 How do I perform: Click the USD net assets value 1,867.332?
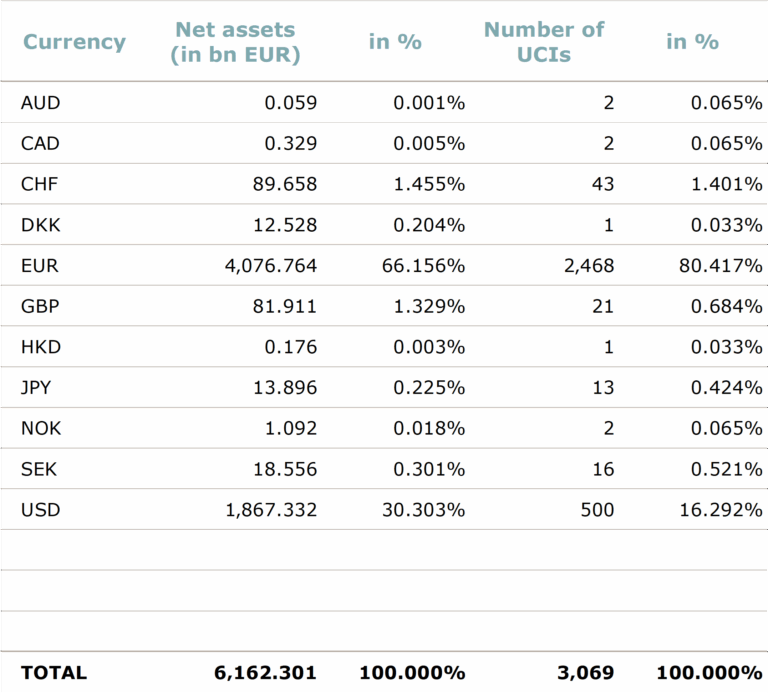271,510
